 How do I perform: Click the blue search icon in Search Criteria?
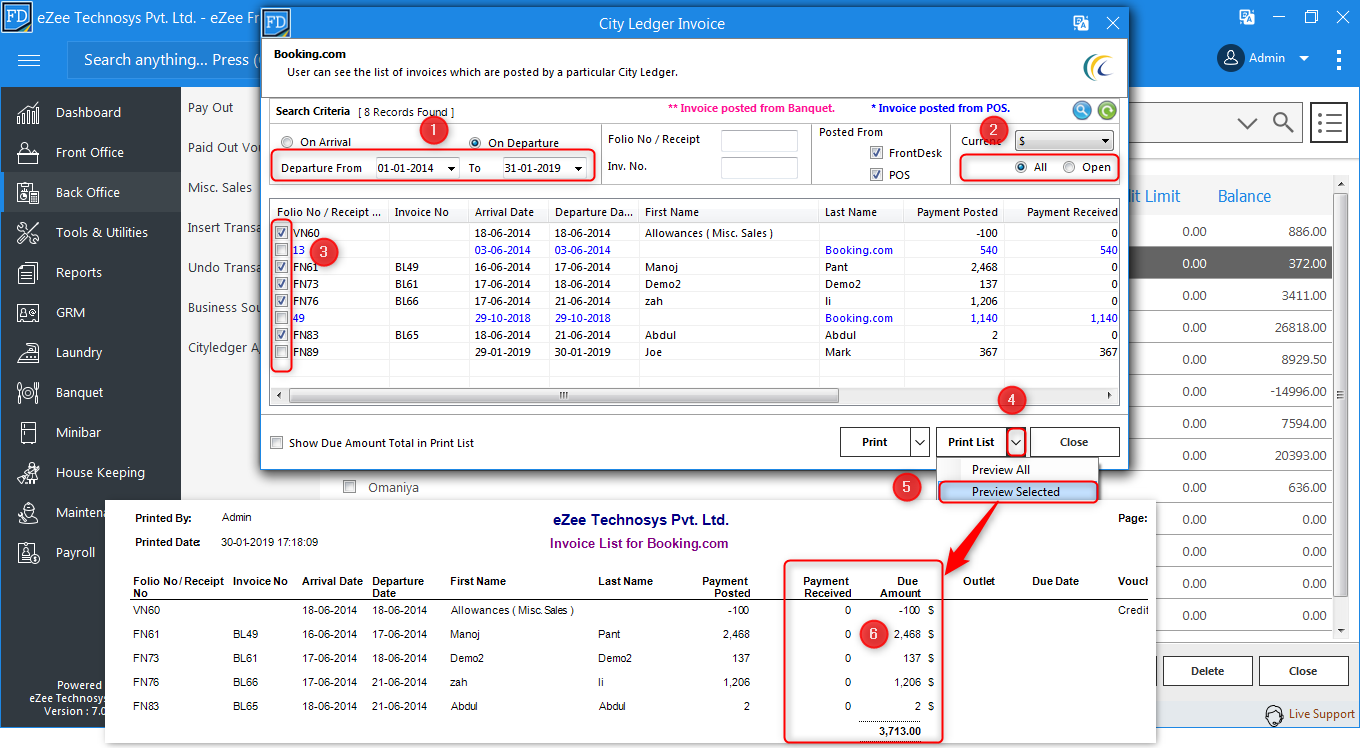pyautogui.click(x=1082, y=110)
